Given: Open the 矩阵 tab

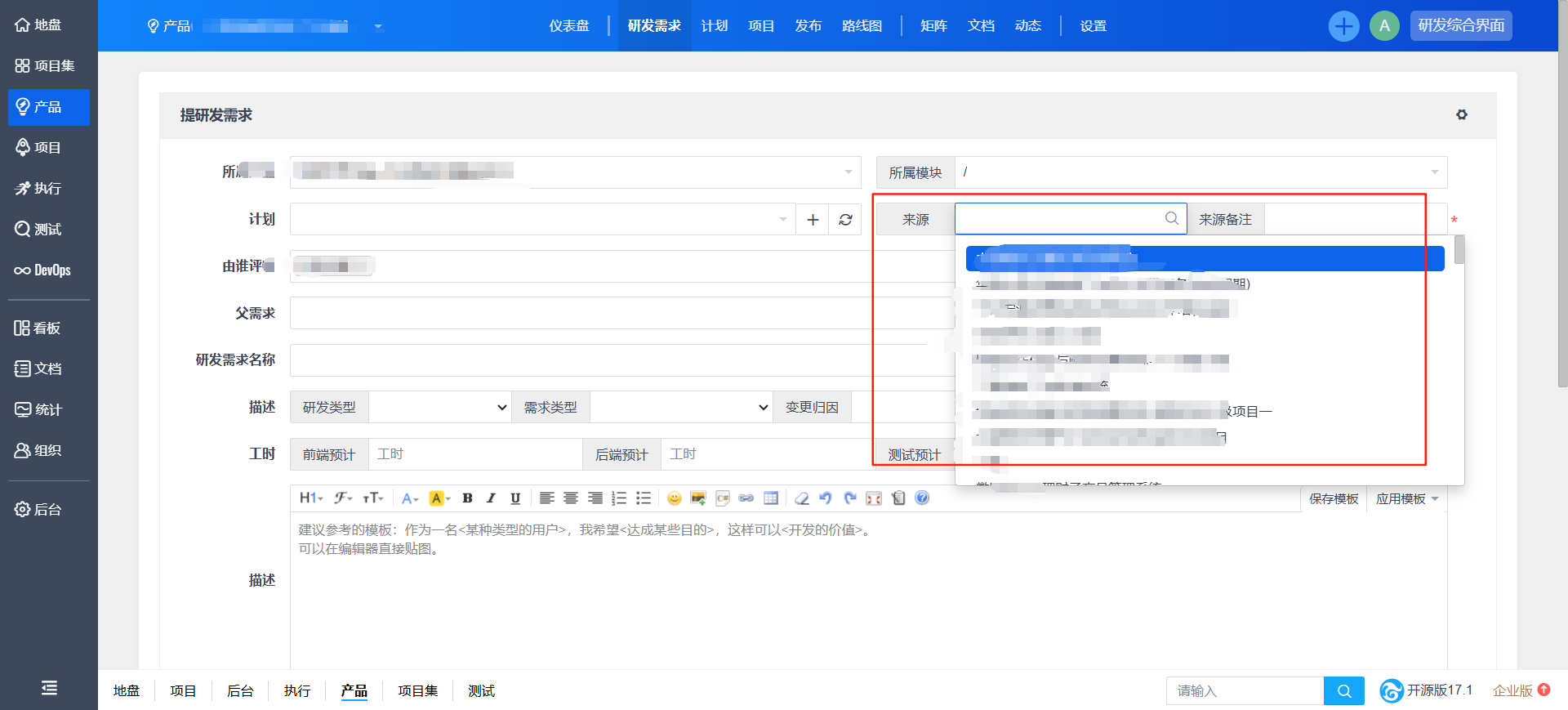Looking at the screenshot, I should (x=934, y=26).
